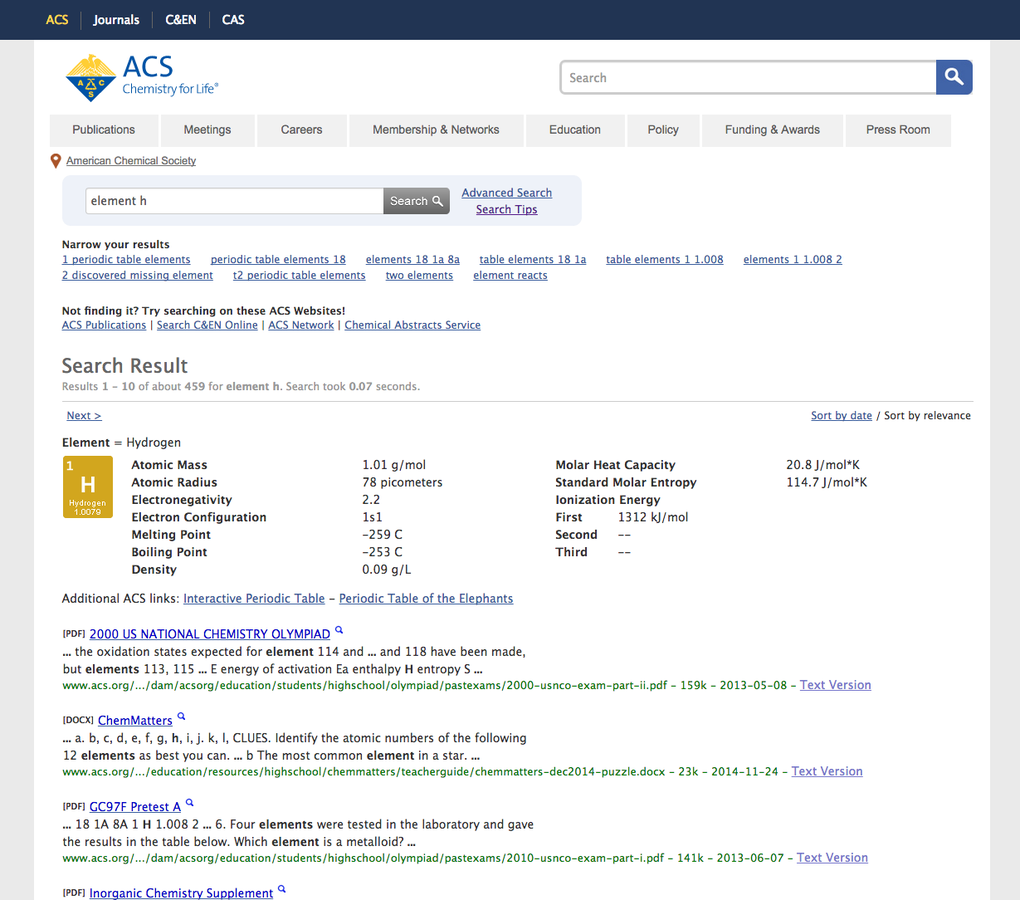
Task: Open Text Version of ChemMatters puzzle docx
Action: 827,771
